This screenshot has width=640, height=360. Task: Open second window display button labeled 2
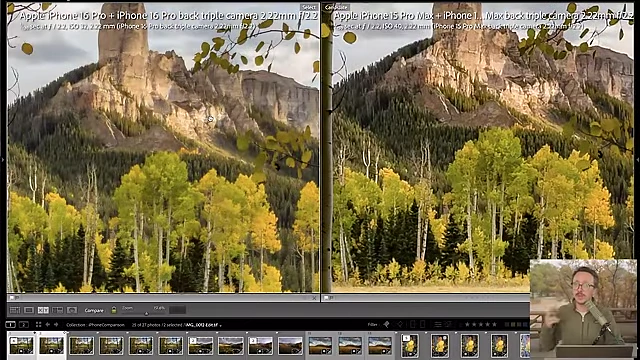point(24,324)
